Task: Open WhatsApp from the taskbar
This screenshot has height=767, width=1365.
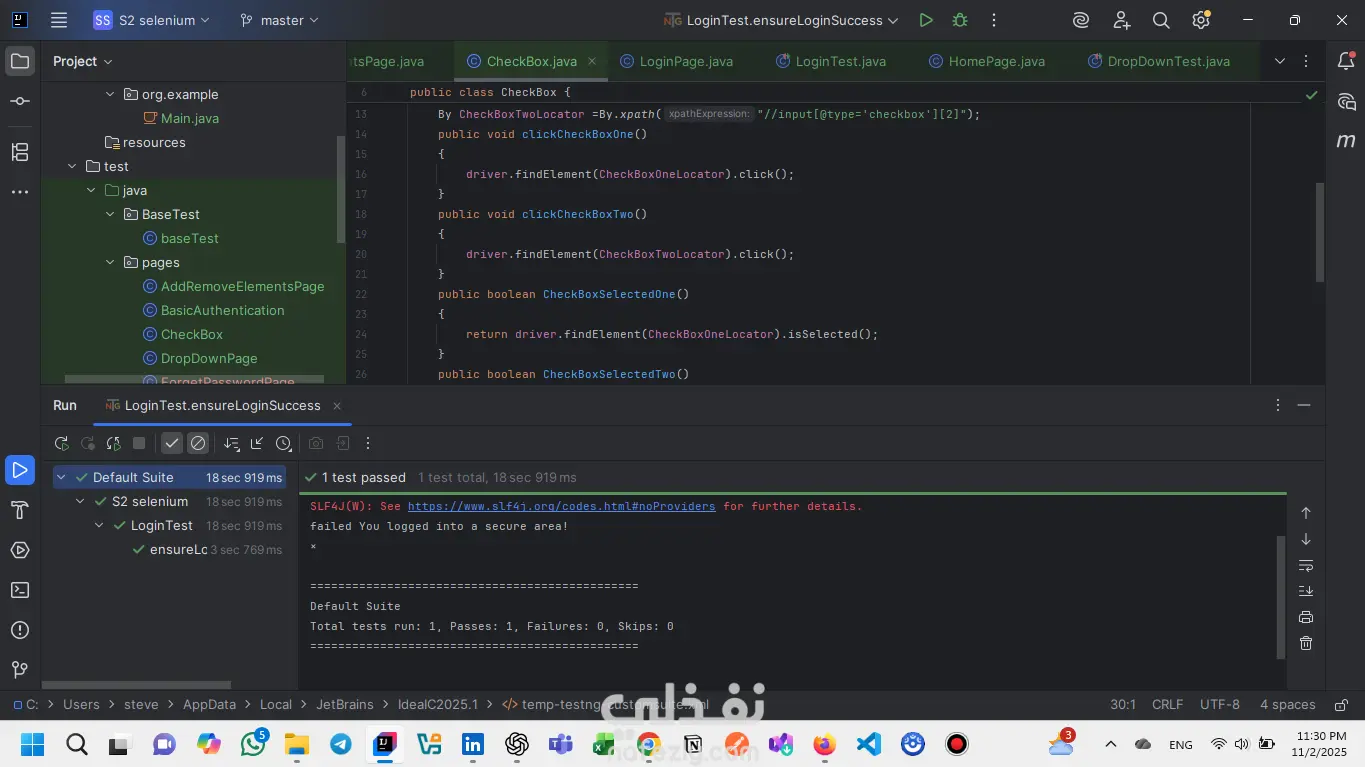Action: pos(253,744)
